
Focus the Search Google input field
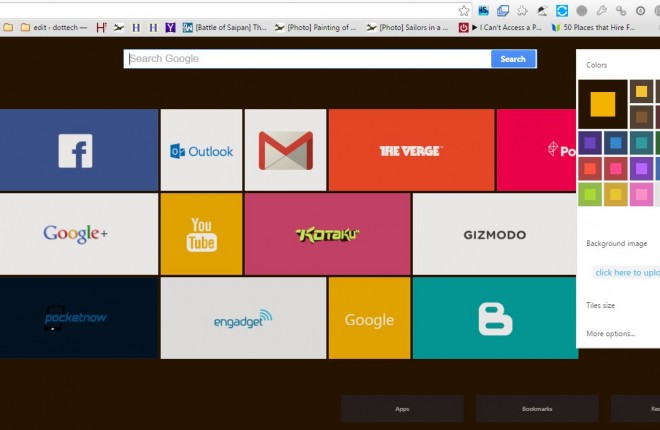pyautogui.click(x=308, y=59)
